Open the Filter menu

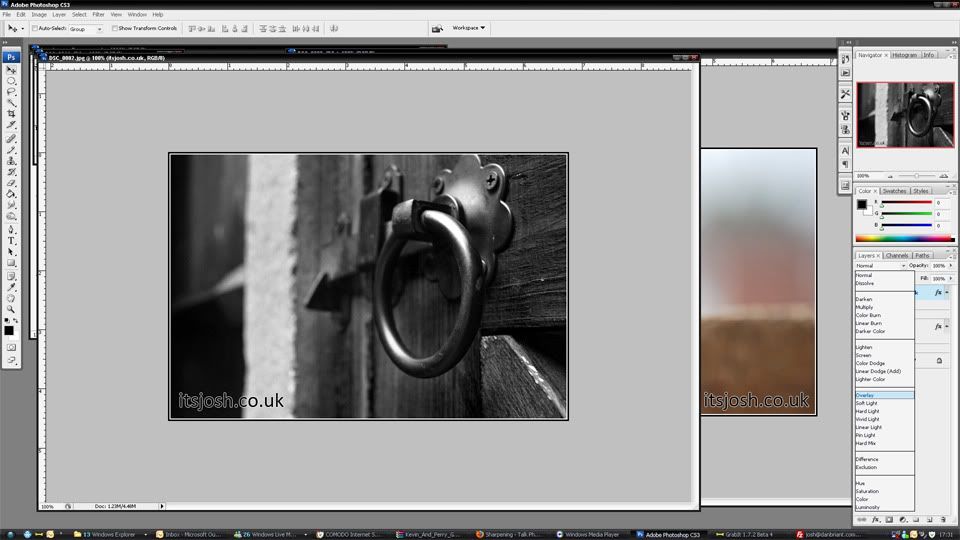pos(98,15)
